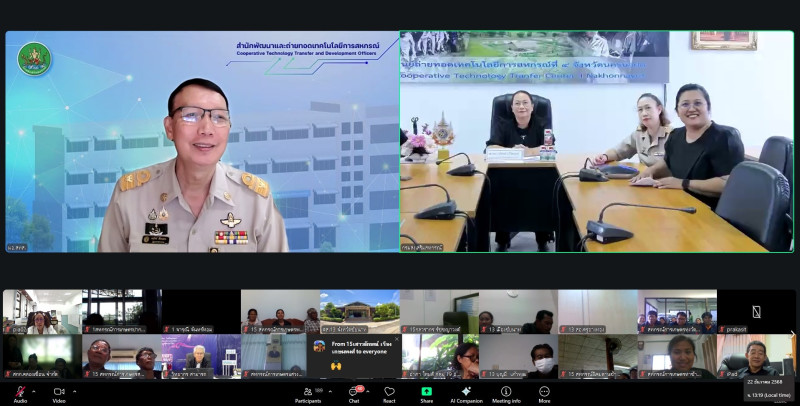This screenshot has width=800, height=406.
Task: Open the Participants panel
Action: tap(307, 392)
